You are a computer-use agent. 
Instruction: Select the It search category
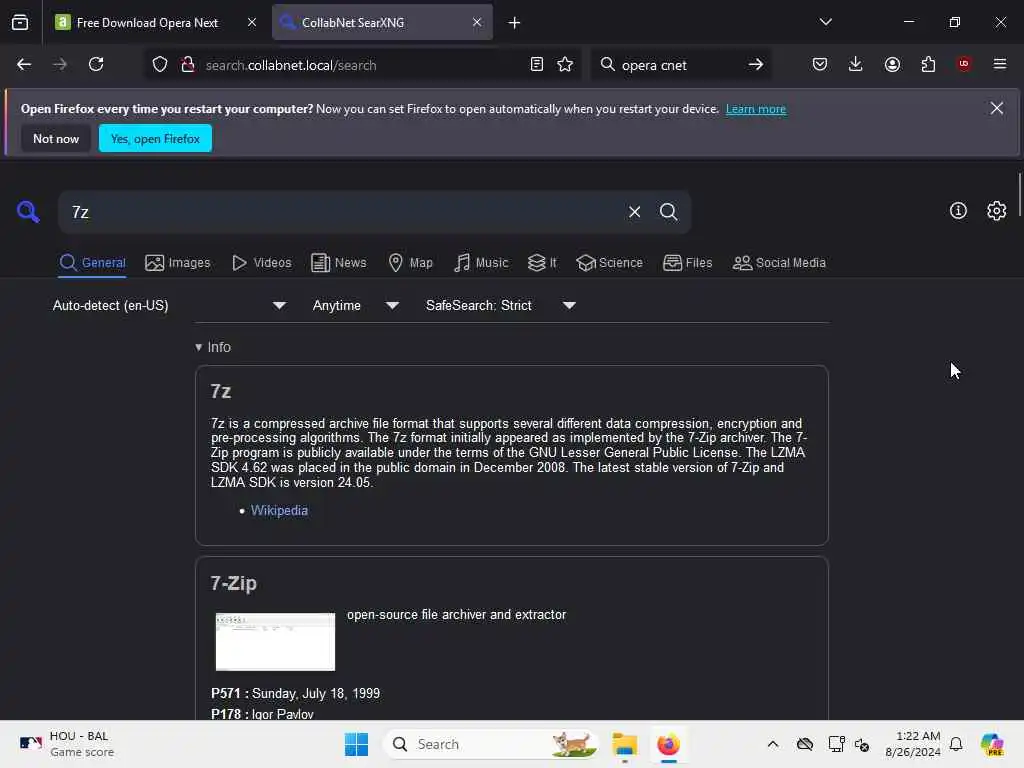pos(542,263)
